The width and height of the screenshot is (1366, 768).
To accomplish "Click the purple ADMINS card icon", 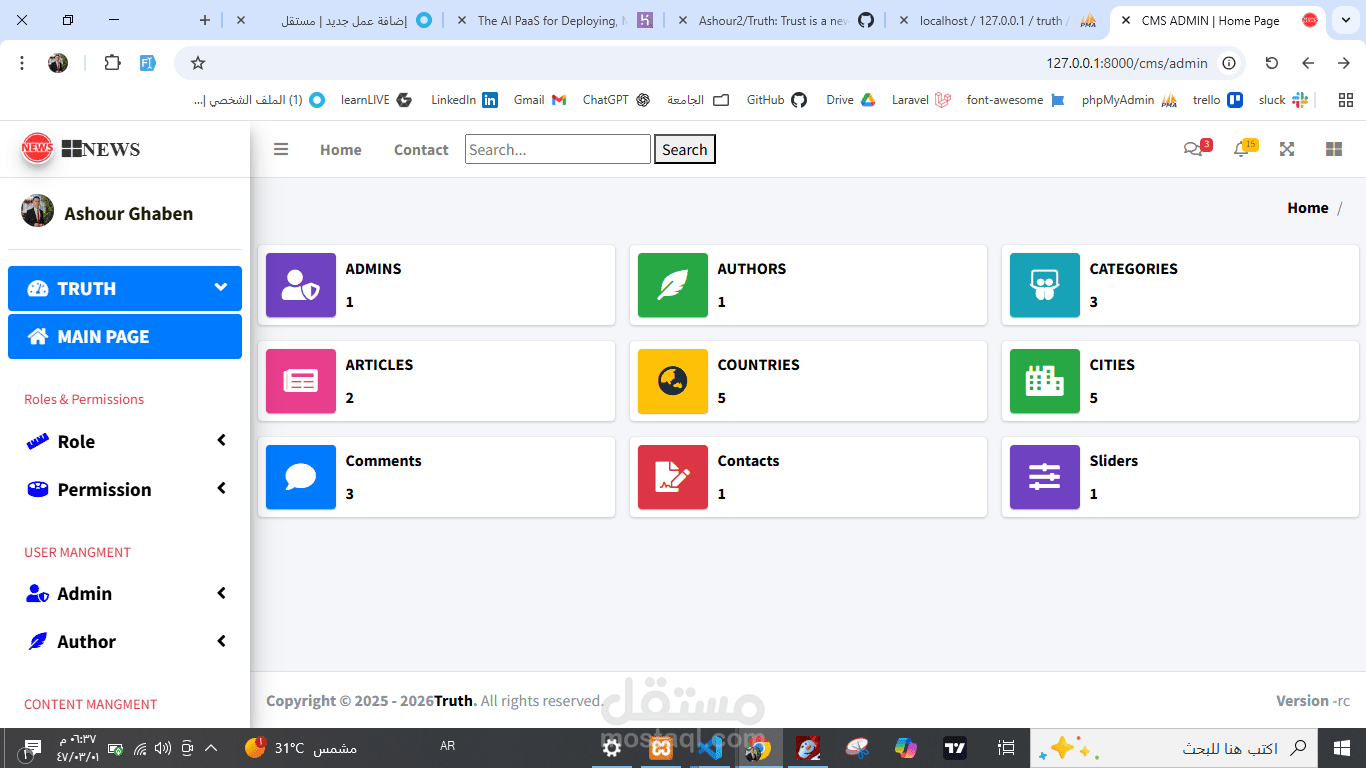I will 301,285.
